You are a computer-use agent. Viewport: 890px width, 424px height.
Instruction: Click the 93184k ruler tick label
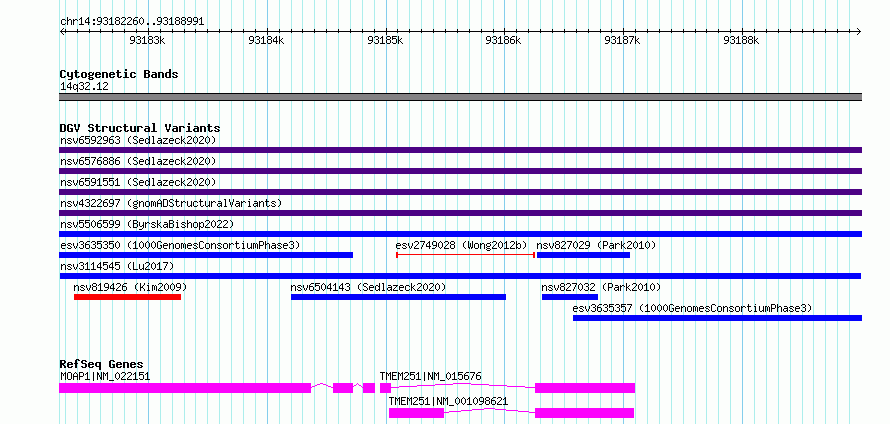click(x=266, y=40)
